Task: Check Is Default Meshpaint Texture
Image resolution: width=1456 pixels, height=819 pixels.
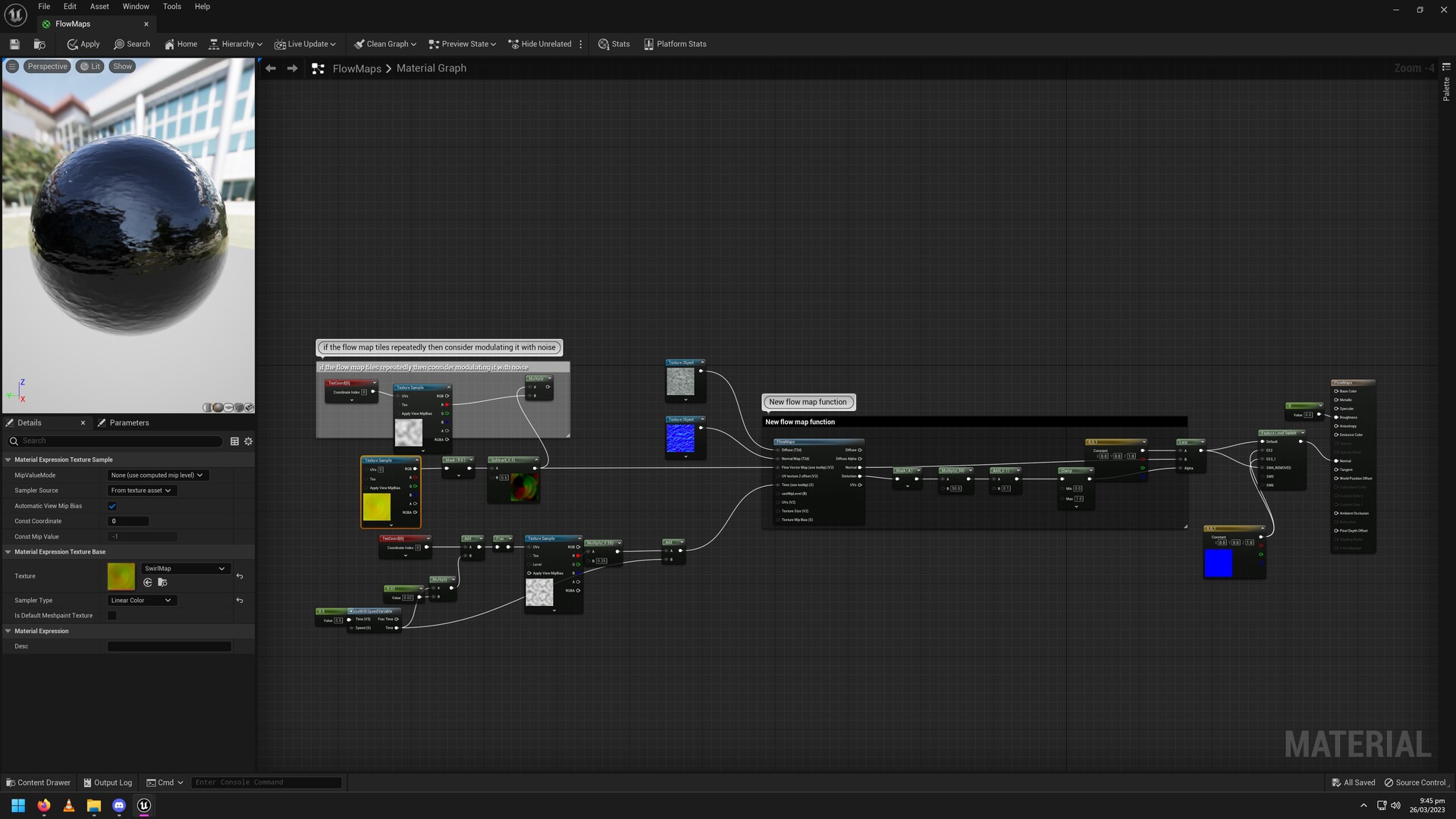Action: pyautogui.click(x=111, y=615)
